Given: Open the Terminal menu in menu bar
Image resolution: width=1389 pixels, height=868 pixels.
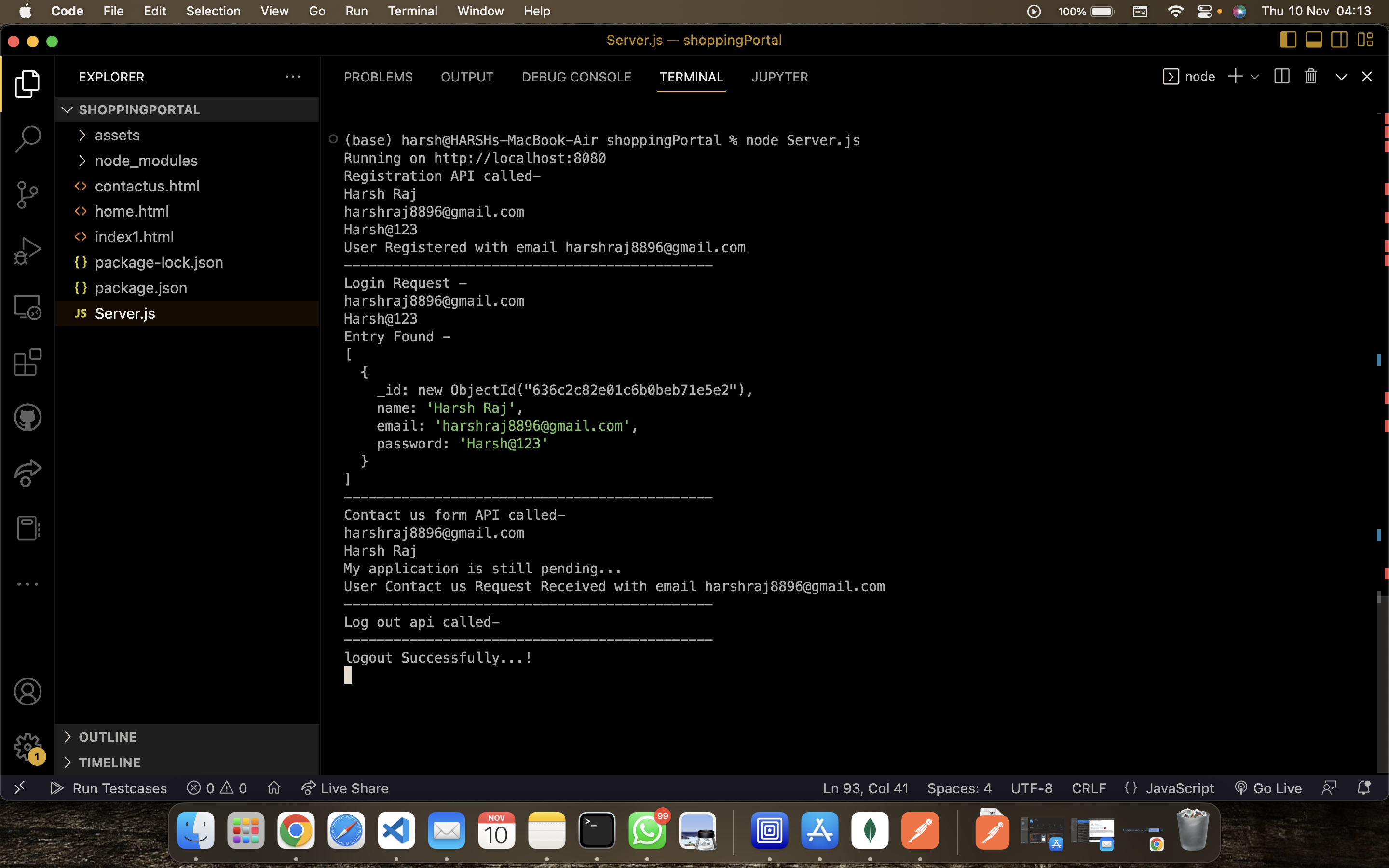Looking at the screenshot, I should pyautogui.click(x=413, y=11).
